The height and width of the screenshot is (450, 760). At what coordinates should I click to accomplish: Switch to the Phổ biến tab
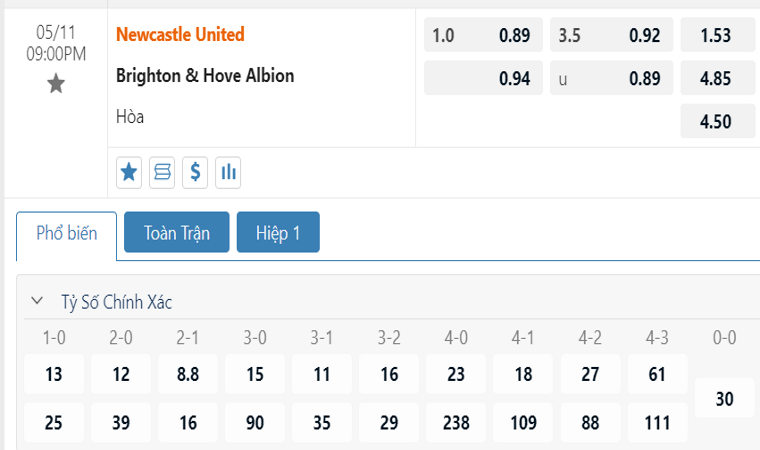pos(67,233)
